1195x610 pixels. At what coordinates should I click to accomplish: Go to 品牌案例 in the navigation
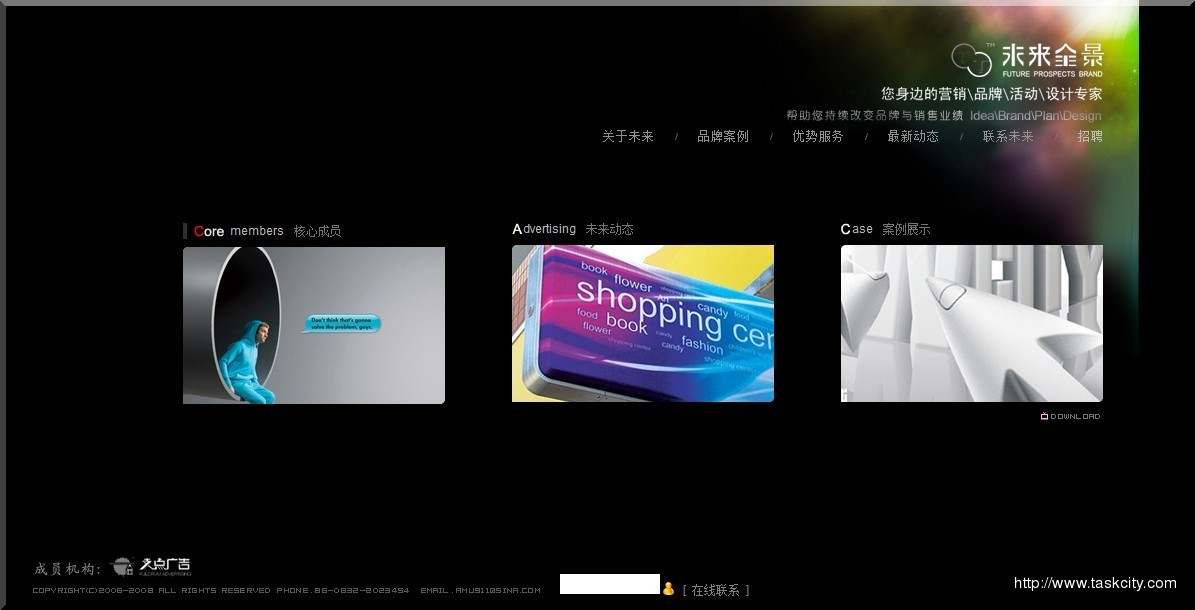tap(722, 137)
